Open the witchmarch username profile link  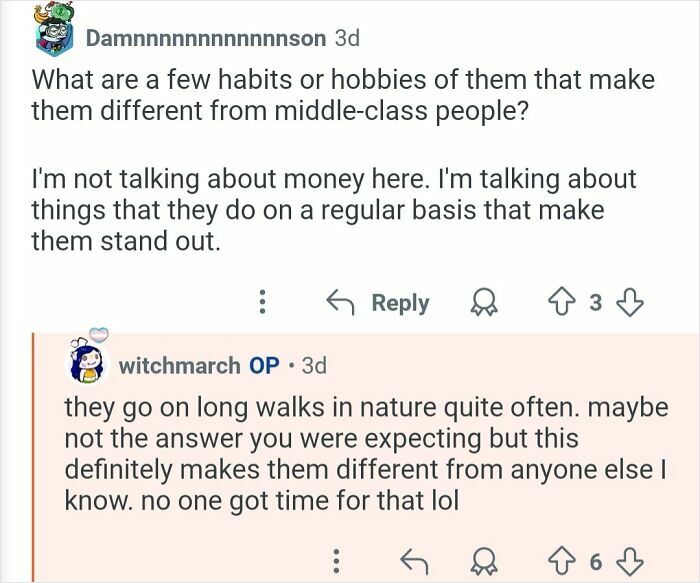tap(179, 366)
